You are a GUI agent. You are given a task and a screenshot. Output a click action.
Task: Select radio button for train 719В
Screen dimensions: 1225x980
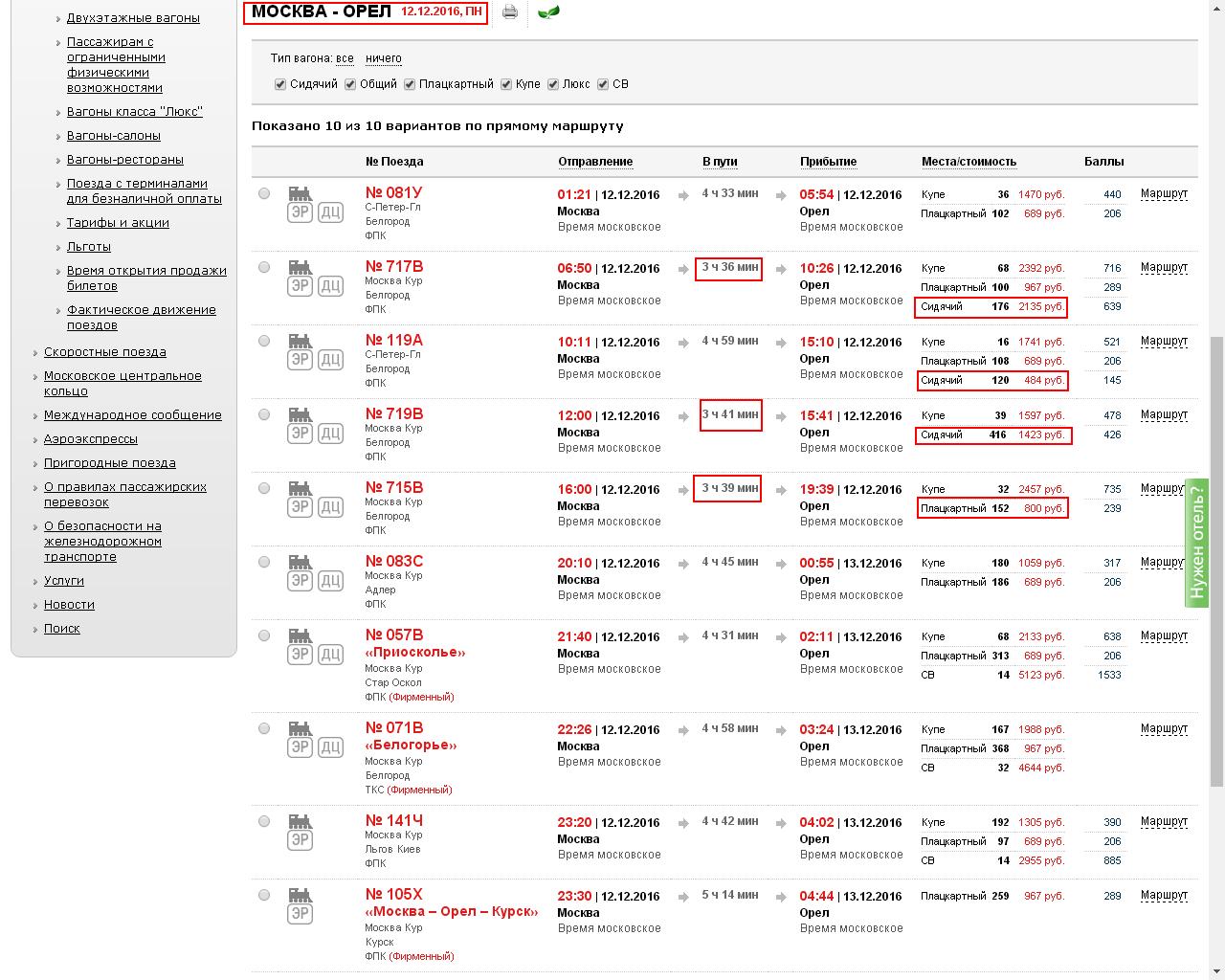pos(264,414)
